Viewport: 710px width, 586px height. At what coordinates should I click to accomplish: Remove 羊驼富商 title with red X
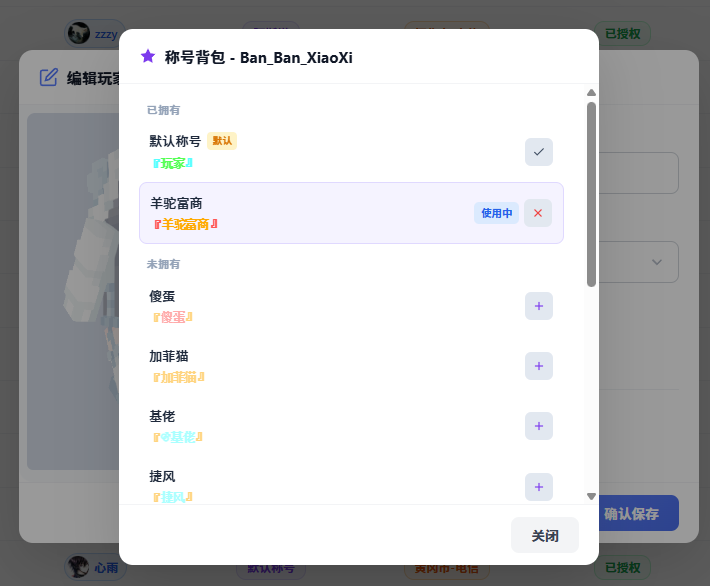coord(537,213)
